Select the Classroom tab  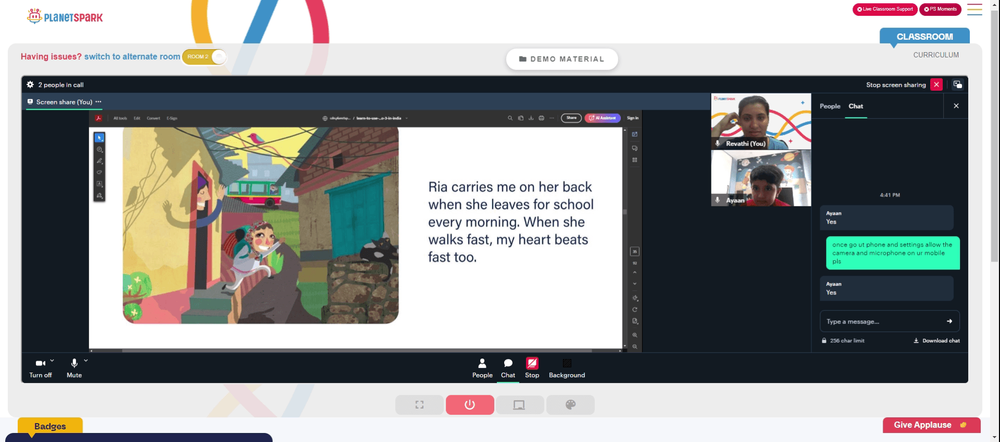924,37
